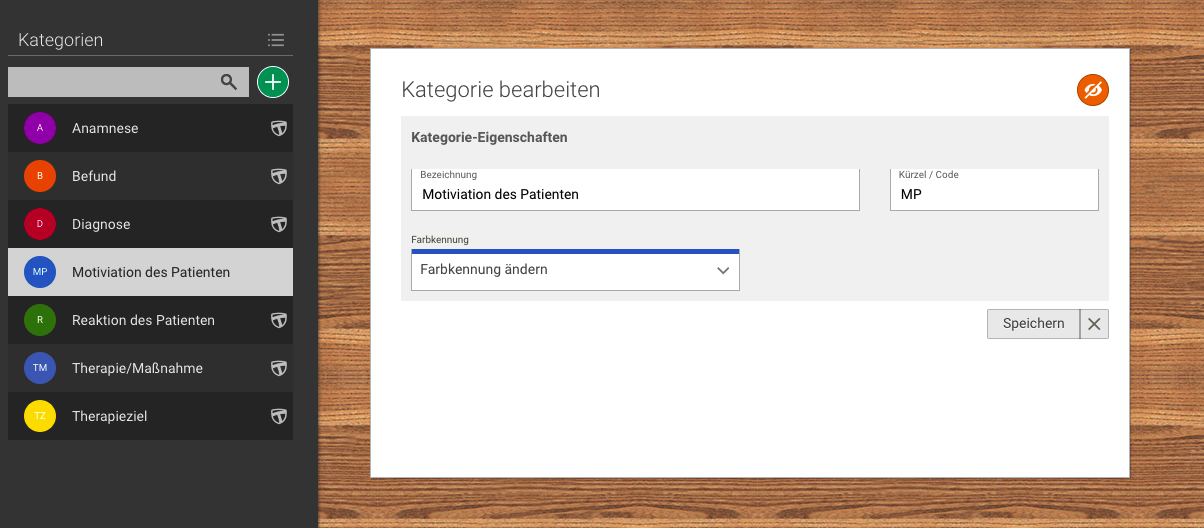The height and width of the screenshot is (528, 1204).
Task: Select the Therapie/Maßnahme category
Action: pyautogui.click(x=150, y=368)
